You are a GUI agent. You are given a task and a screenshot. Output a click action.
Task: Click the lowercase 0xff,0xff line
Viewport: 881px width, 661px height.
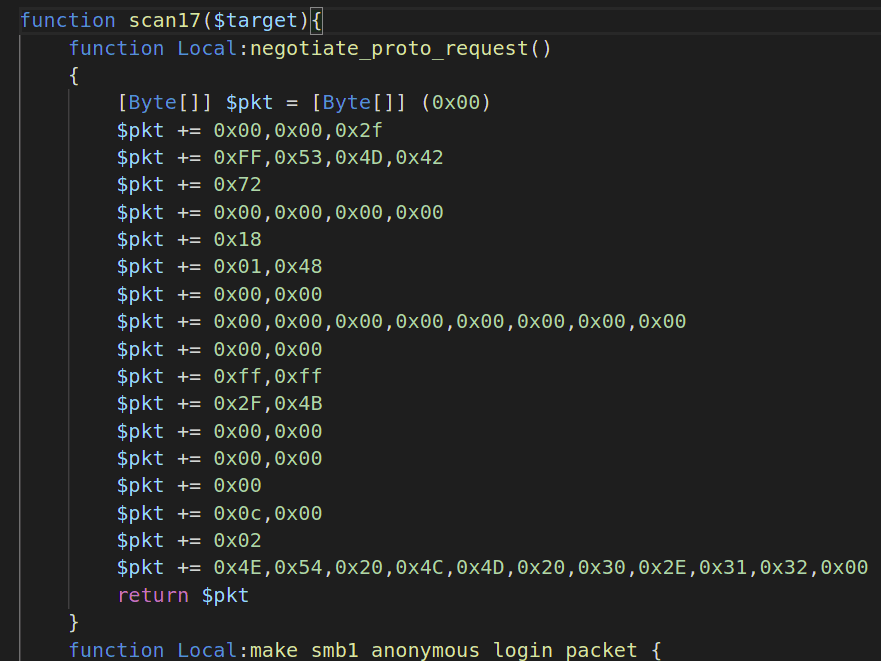[x=267, y=376]
